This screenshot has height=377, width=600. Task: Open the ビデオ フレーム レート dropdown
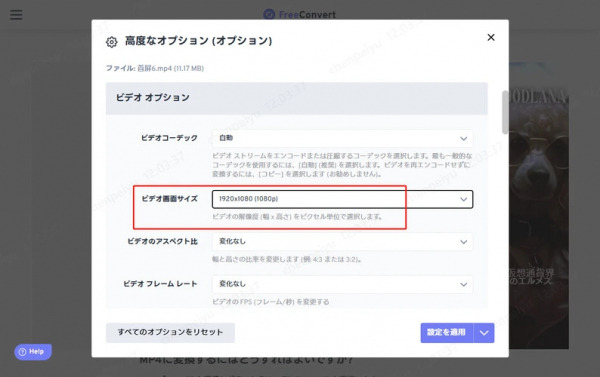pyautogui.click(x=342, y=284)
